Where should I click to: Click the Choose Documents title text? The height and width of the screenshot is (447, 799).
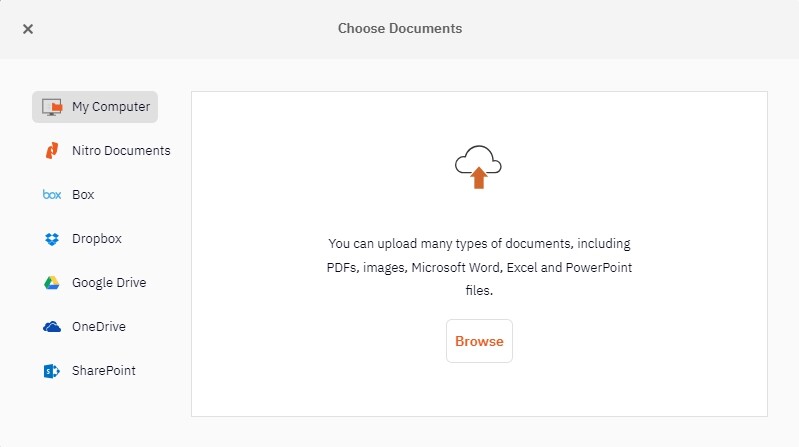(400, 29)
